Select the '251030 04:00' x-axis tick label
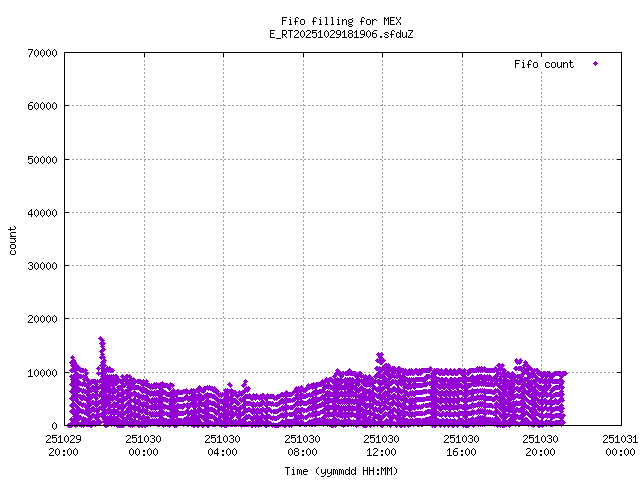The height and width of the screenshot is (480, 640). [223, 444]
